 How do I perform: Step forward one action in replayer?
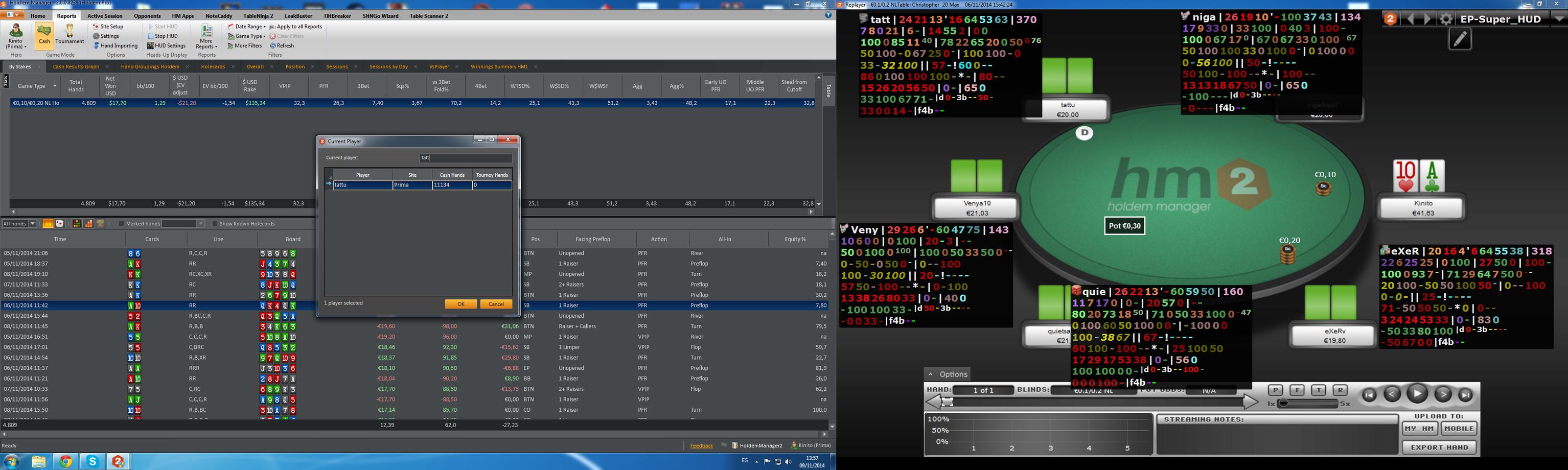pyautogui.click(x=1443, y=394)
